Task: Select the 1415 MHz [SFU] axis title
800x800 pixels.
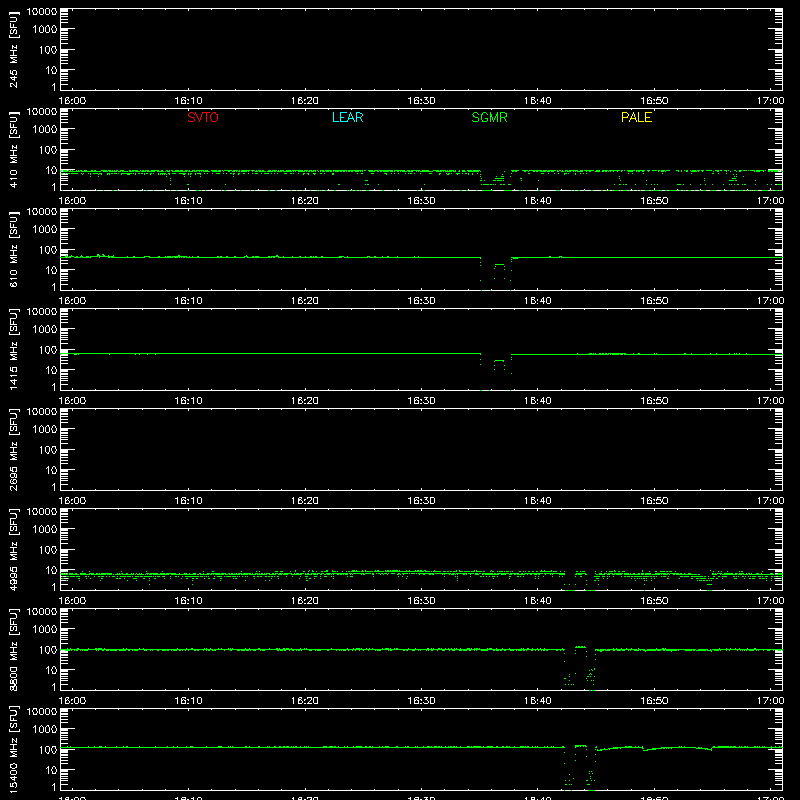Action: (13, 349)
